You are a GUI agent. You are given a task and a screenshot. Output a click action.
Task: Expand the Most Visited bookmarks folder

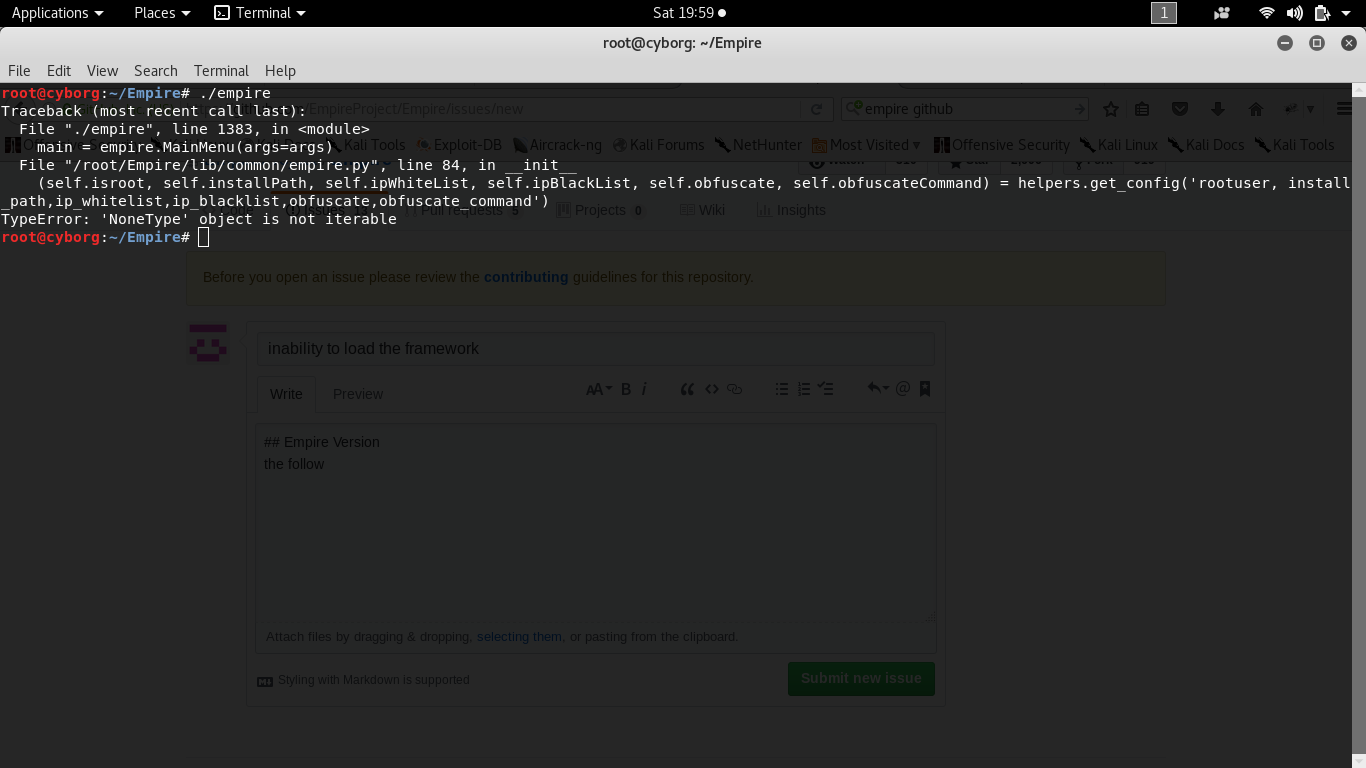click(866, 144)
